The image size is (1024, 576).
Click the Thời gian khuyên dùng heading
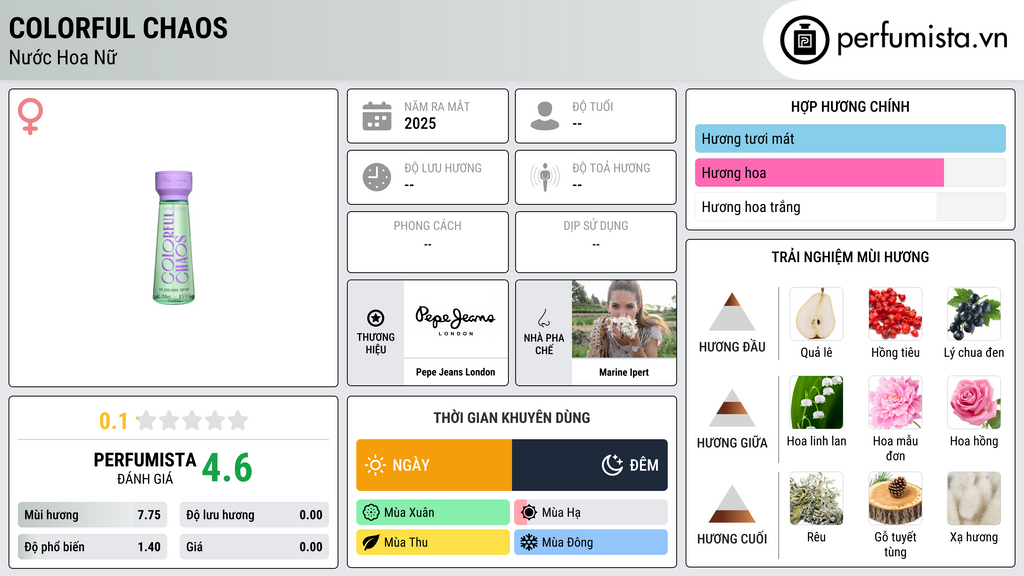coord(512,418)
